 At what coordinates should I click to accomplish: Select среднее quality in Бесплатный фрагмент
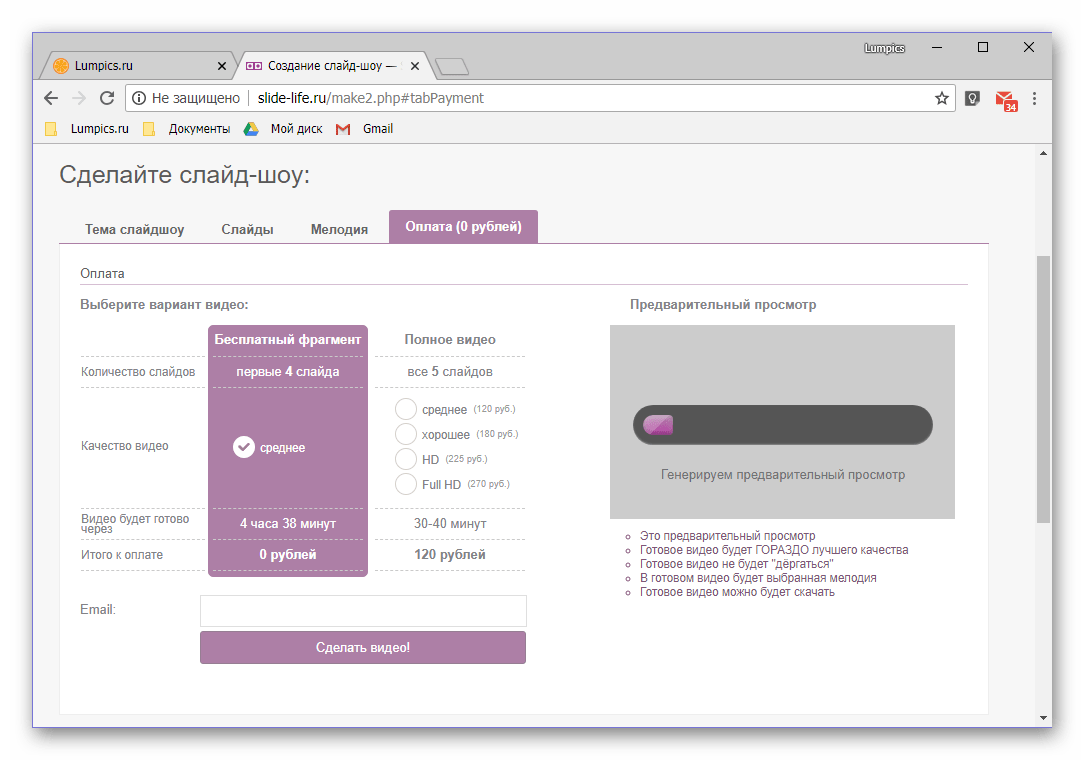(244, 447)
